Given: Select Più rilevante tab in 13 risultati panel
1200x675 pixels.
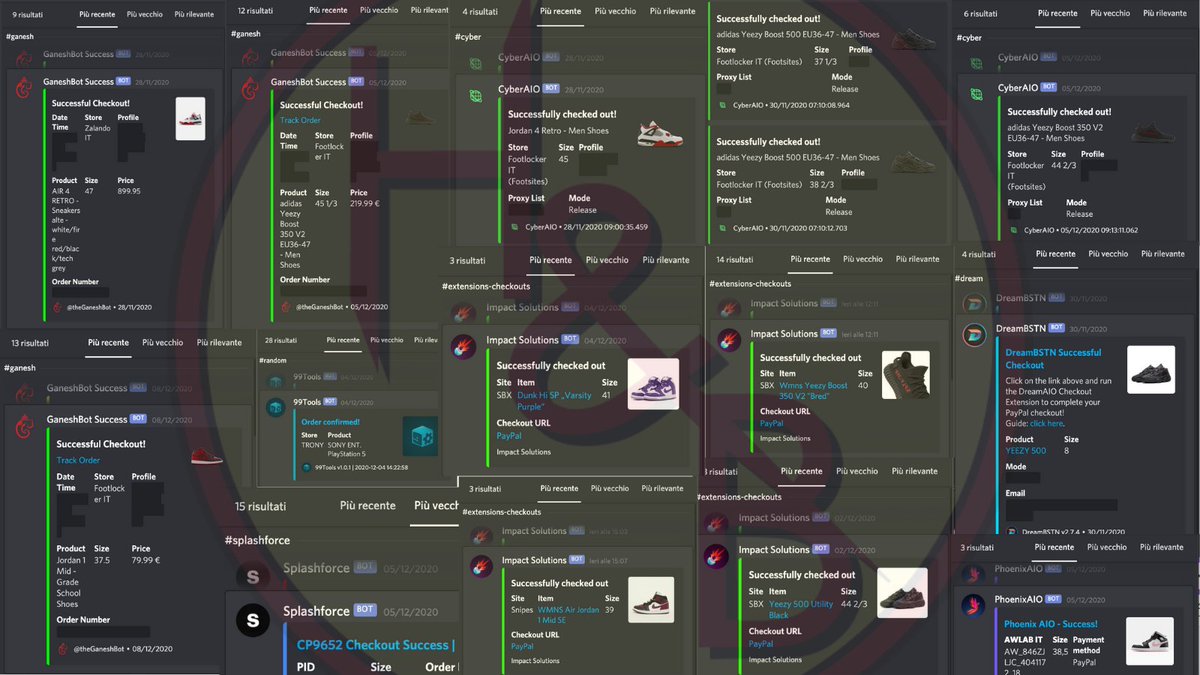Looking at the screenshot, I should pos(219,343).
